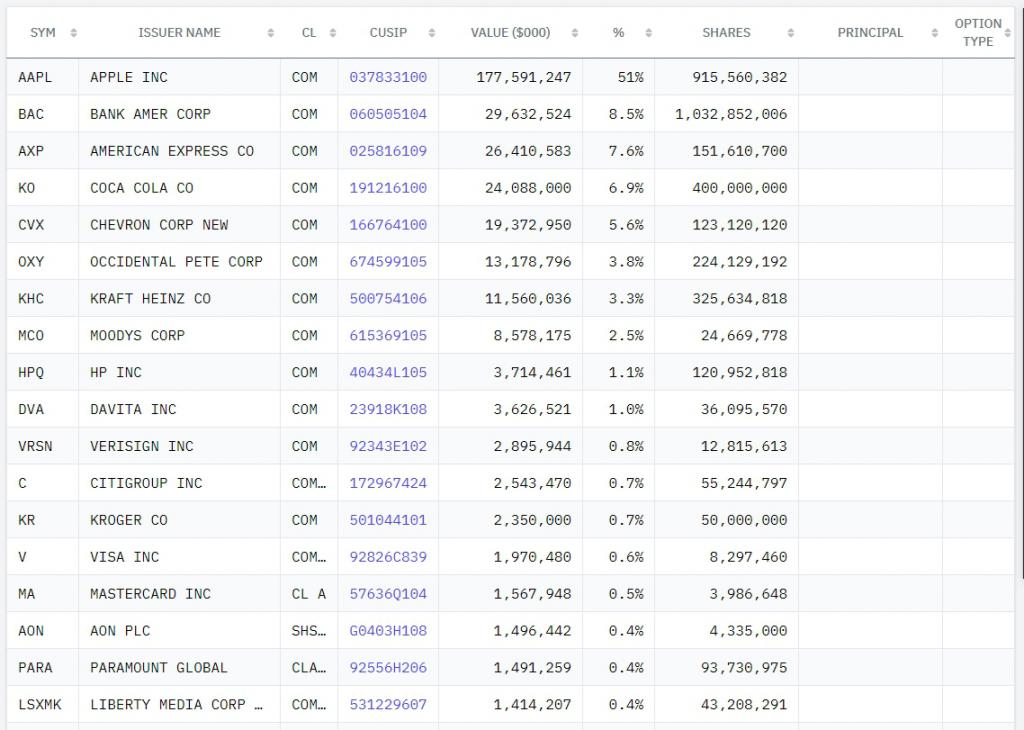Click issuer name DAVITA INC
1024x730 pixels.
pyautogui.click(x=133, y=409)
